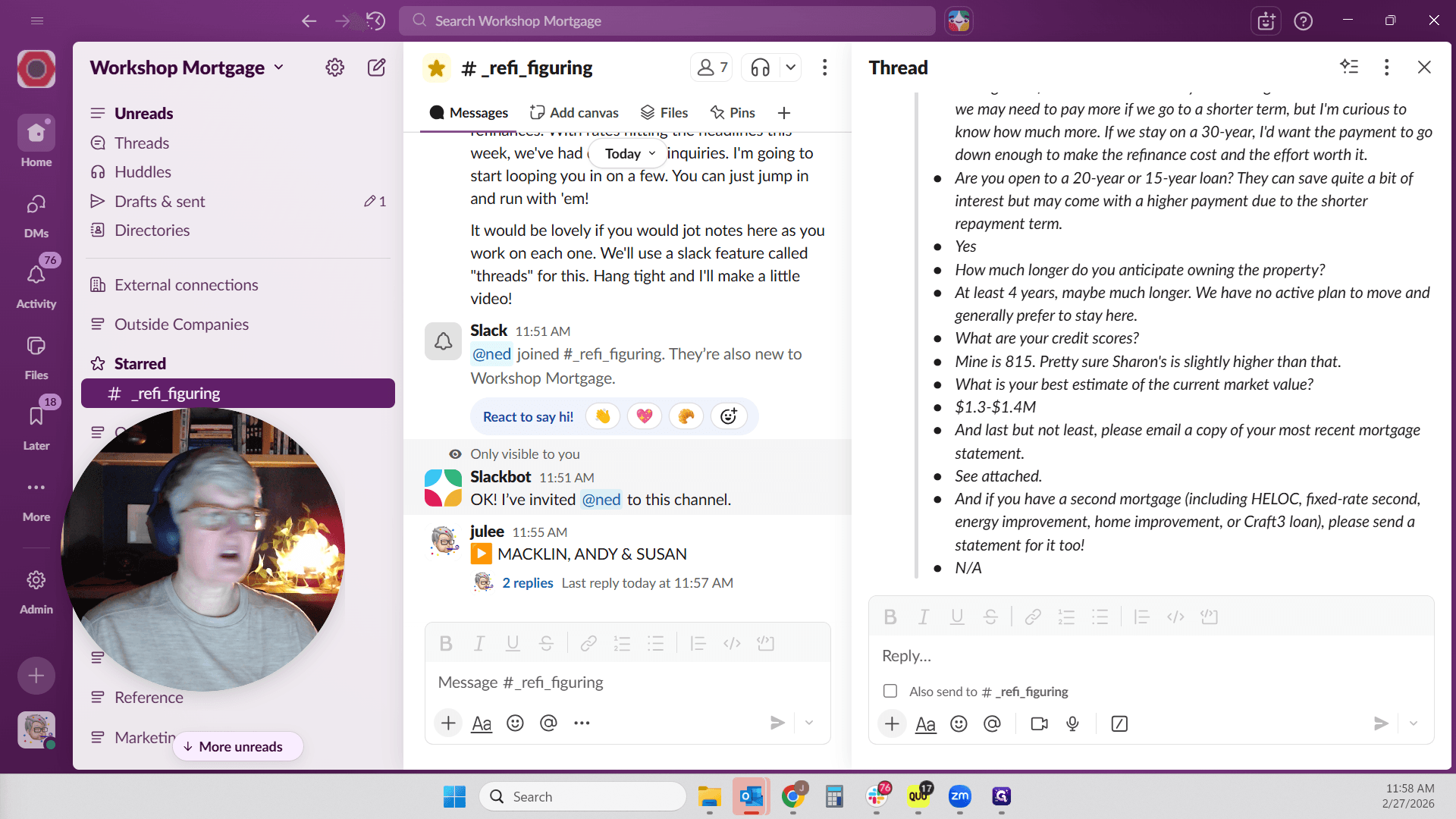
Task: Switch to Messages tab
Action: [x=469, y=112]
